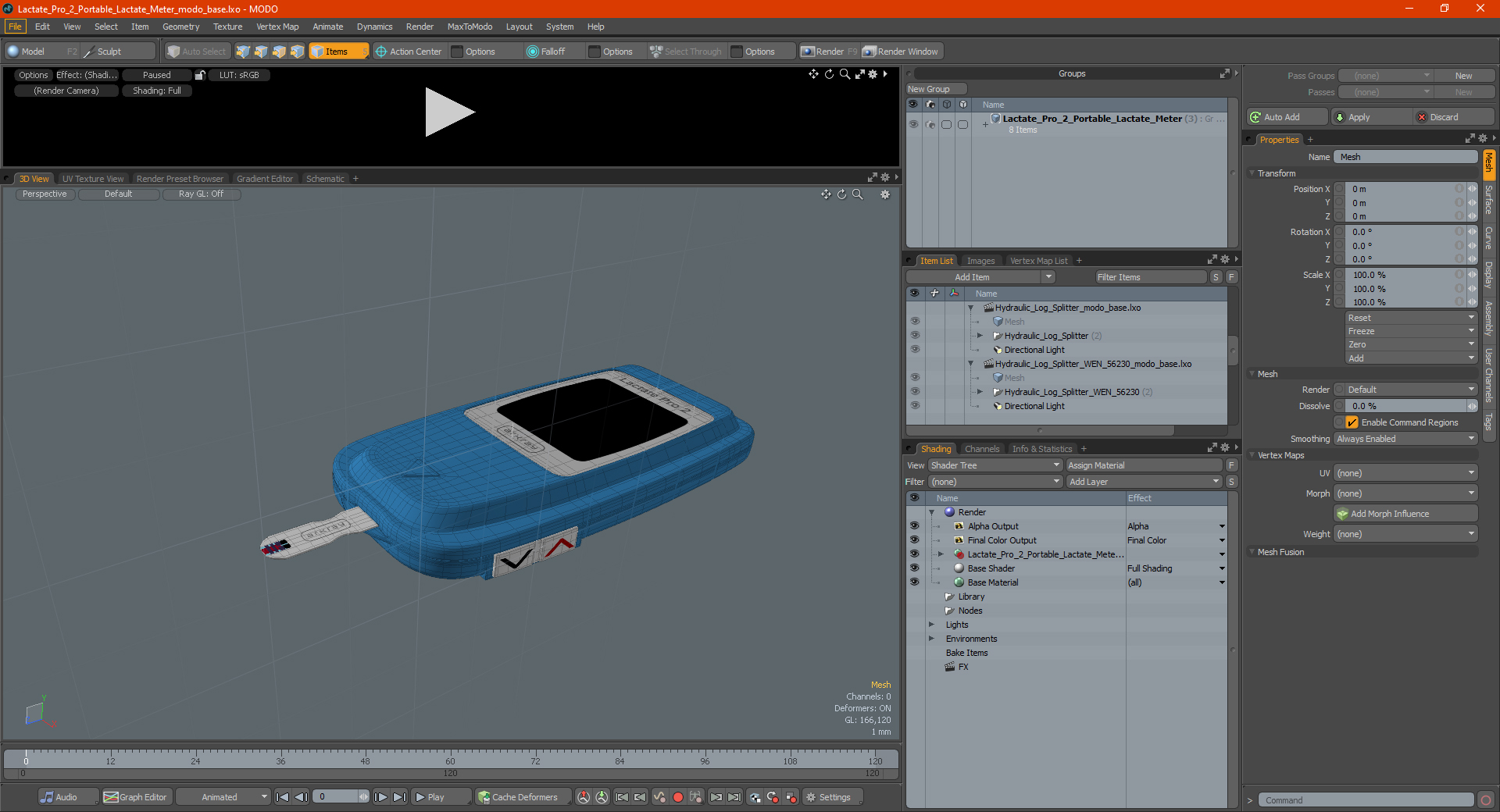Image resolution: width=1500 pixels, height=812 pixels.
Task: Click the Apply button
Action: point(1370,117)
